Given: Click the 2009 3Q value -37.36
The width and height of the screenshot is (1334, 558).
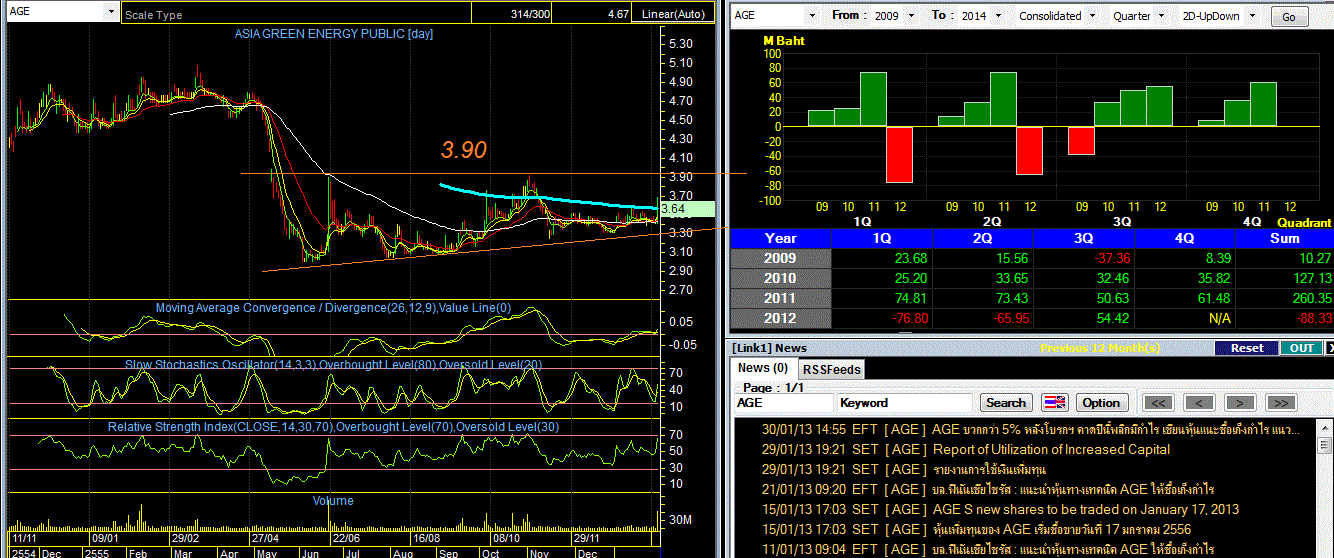Looking at the screenshot, I should [x=1111, y=258].
